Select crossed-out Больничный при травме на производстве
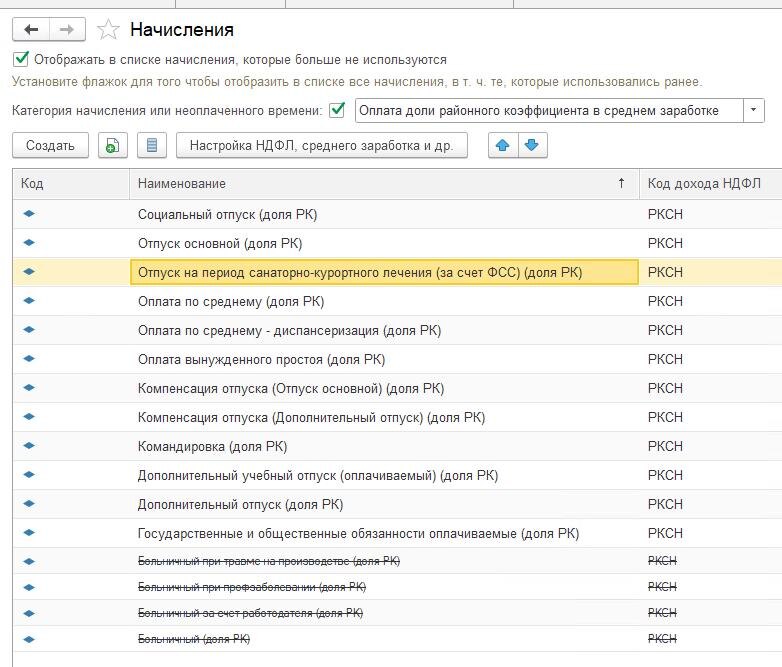 (397, 561)
